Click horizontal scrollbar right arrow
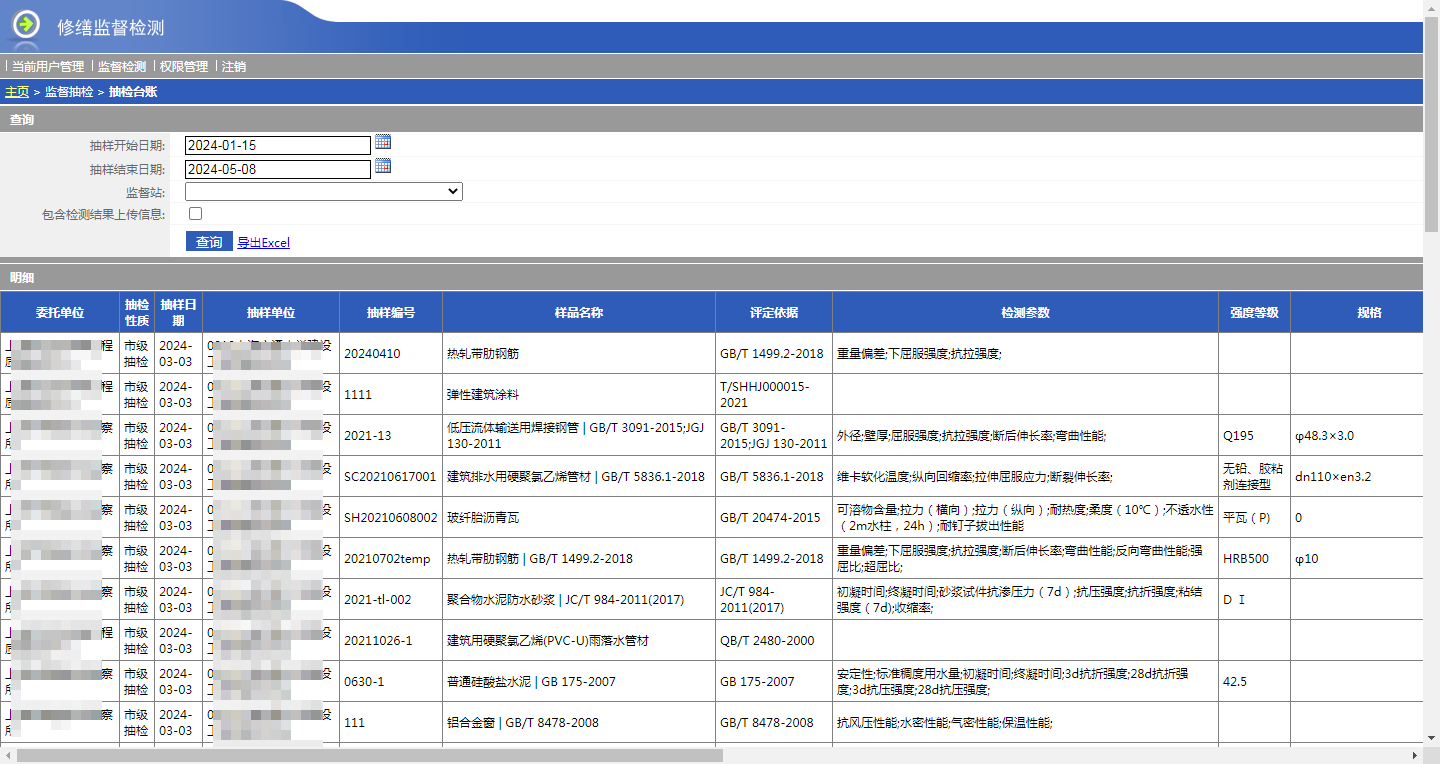The height and width of the screenshot is (764, 1440). pos(1414,756)
